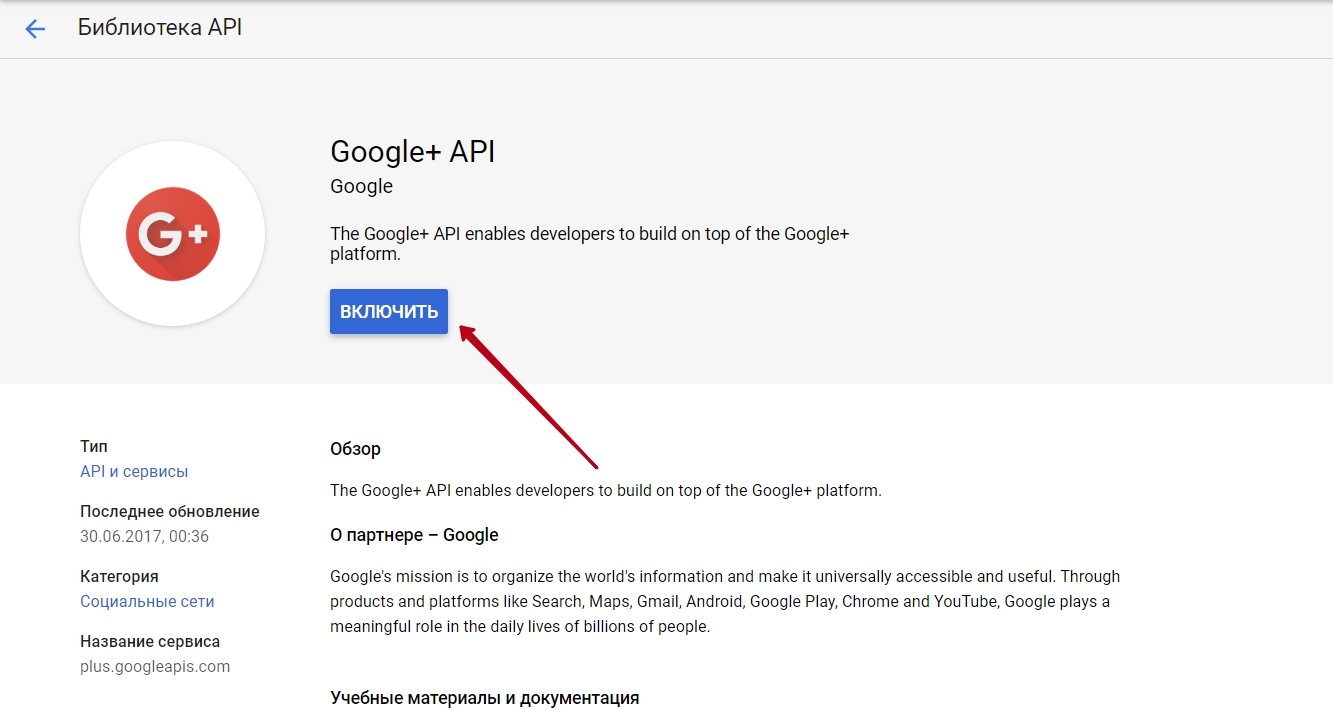Viewport: 1333px width, 709px height.
Task: Click the overview sentence under 'Обзор'
Action: (606, 490)
